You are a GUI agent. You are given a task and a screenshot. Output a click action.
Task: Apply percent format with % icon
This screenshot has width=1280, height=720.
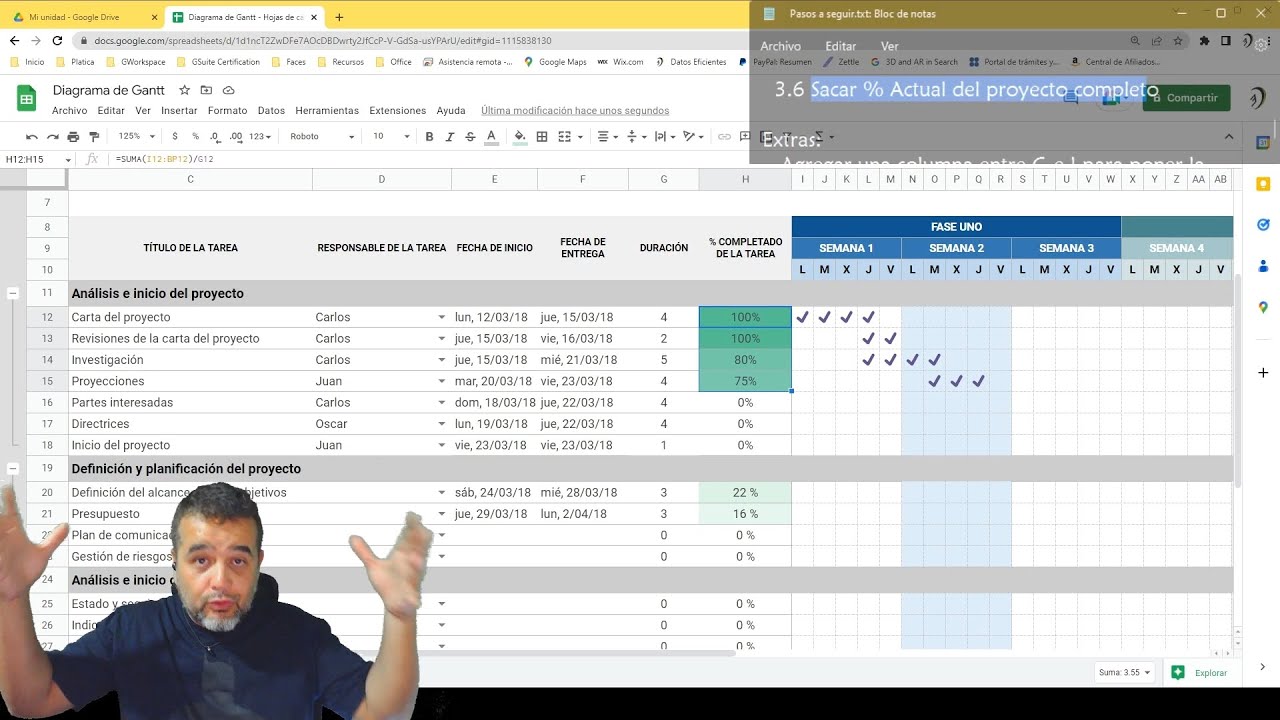click(195, 137)
